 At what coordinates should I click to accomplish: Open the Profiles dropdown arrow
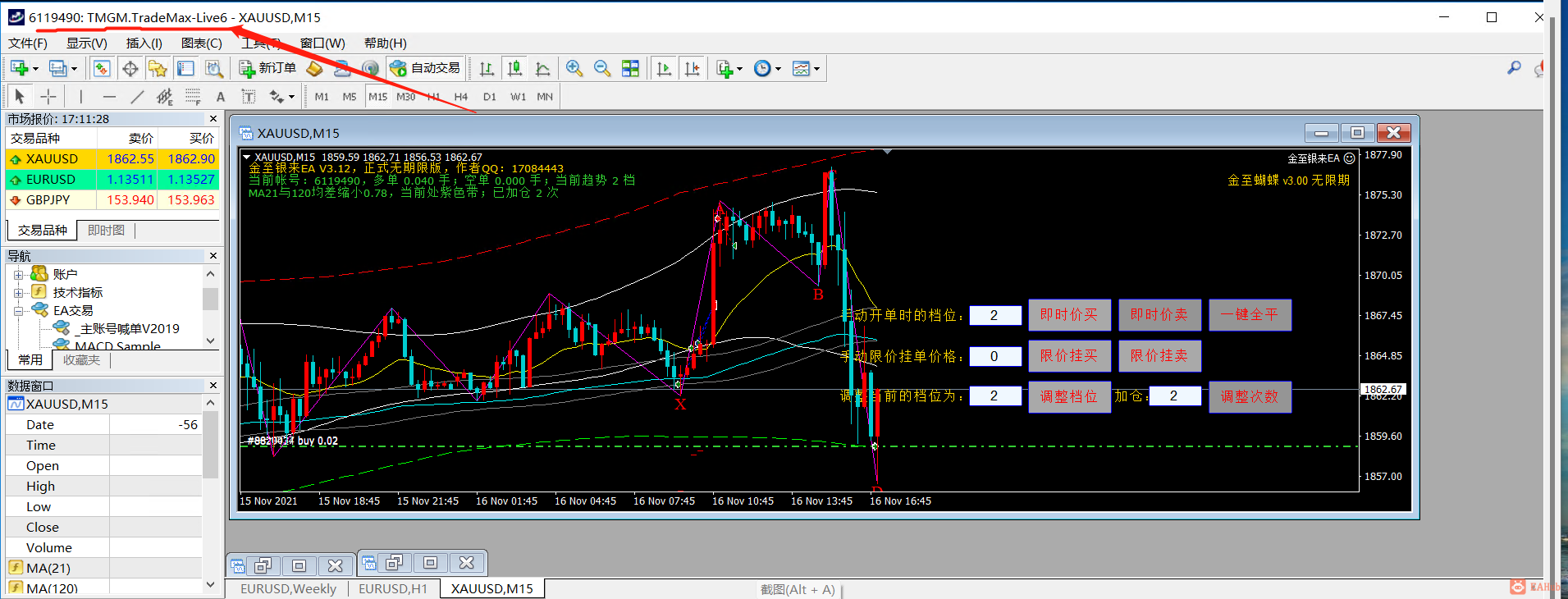(74, 69)
